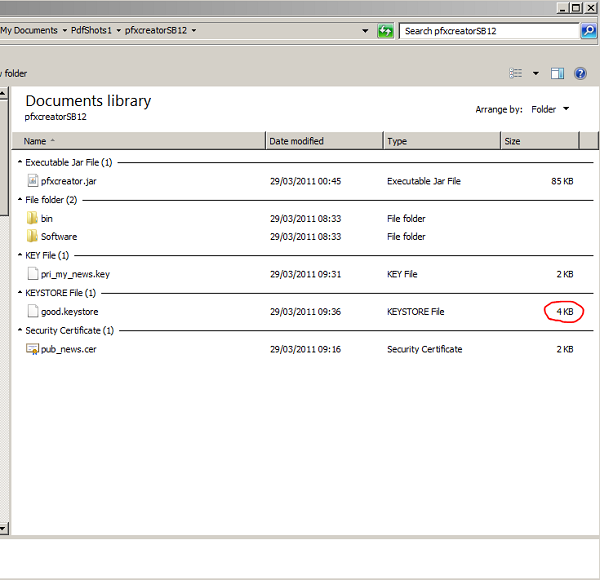The width and height of the screenshot is (600, 580).
Task: Click the green refresh icon in address bar
Action: pos(385,31)
